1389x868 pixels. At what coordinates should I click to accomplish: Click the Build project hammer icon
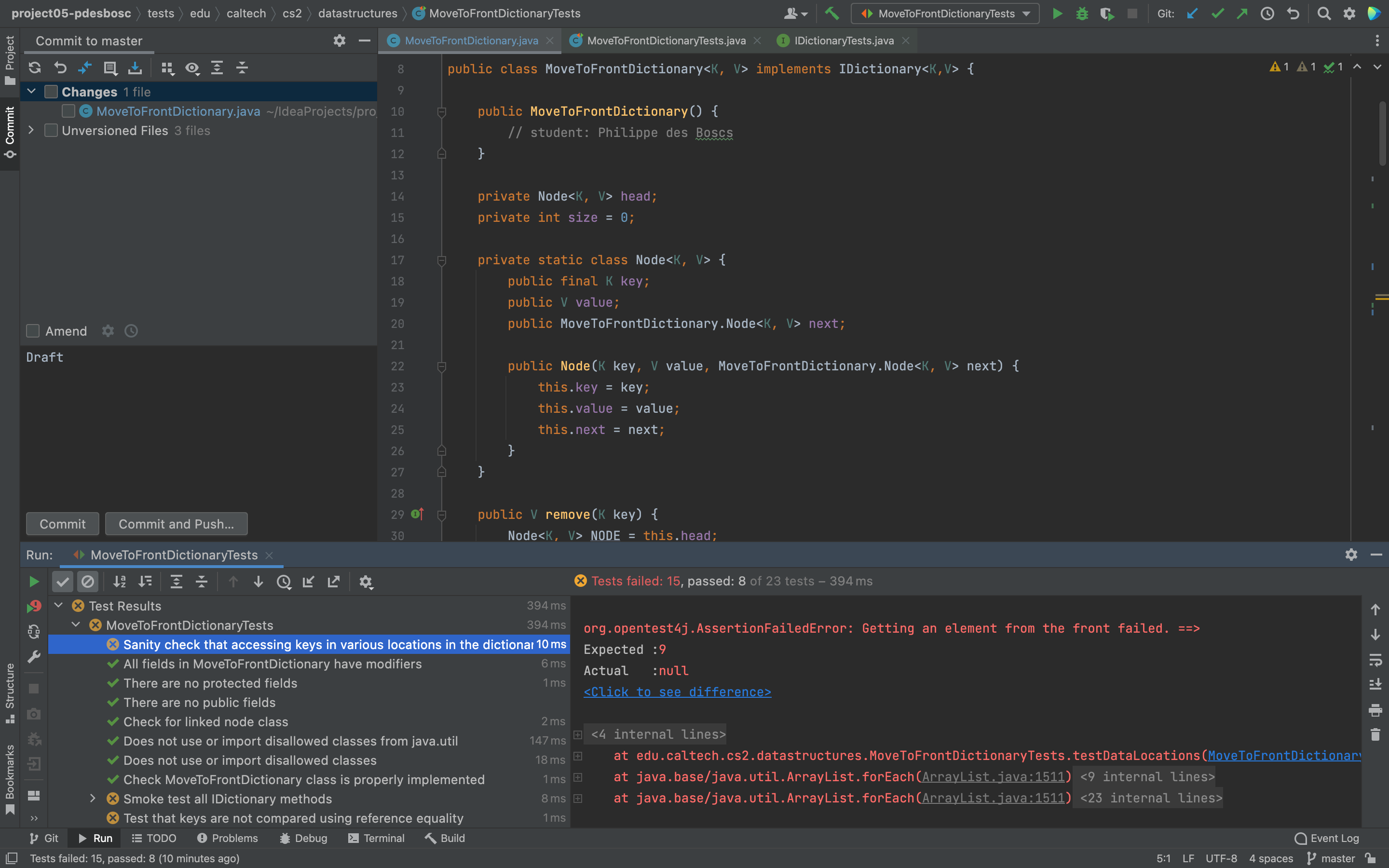click(831, 13)
